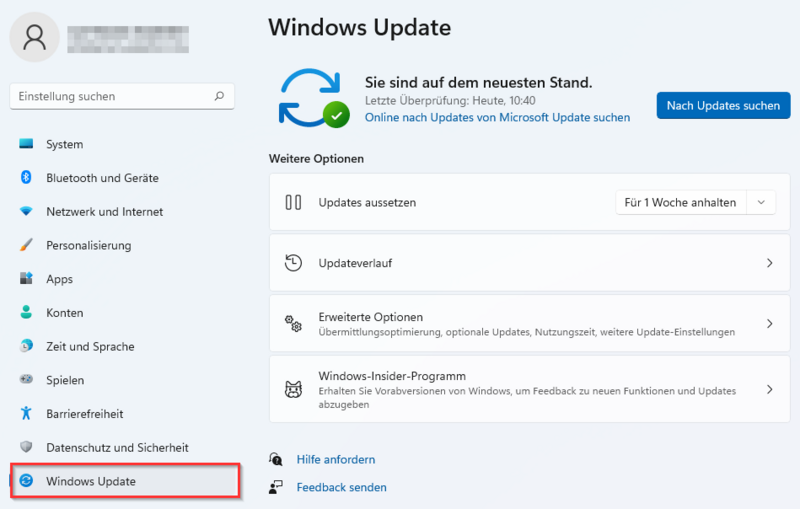Click the Konten person icon
Viewport: 800px width, 509px height.
26,312
